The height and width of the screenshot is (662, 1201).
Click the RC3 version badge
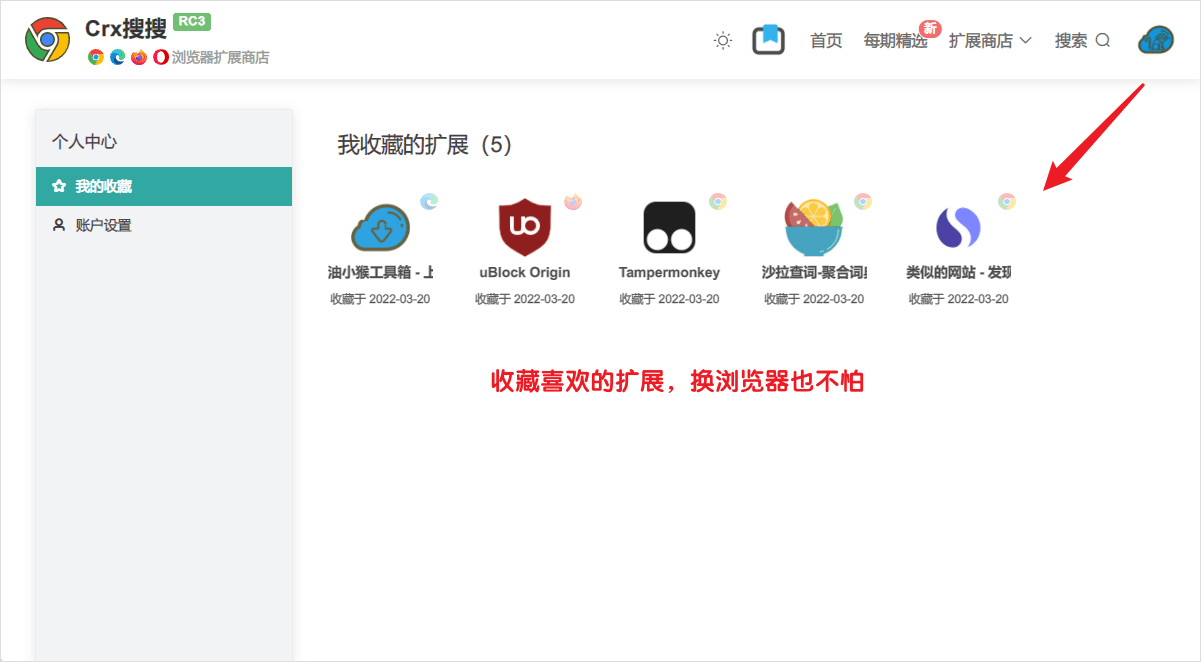pos(192,22)
